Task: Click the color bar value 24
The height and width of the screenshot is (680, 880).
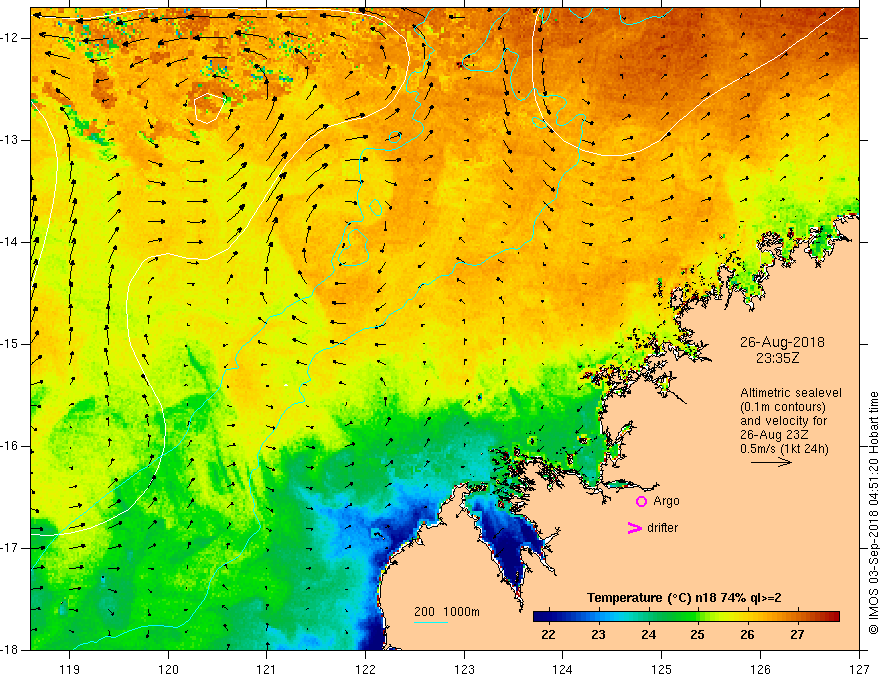Action: coord(648,635)
